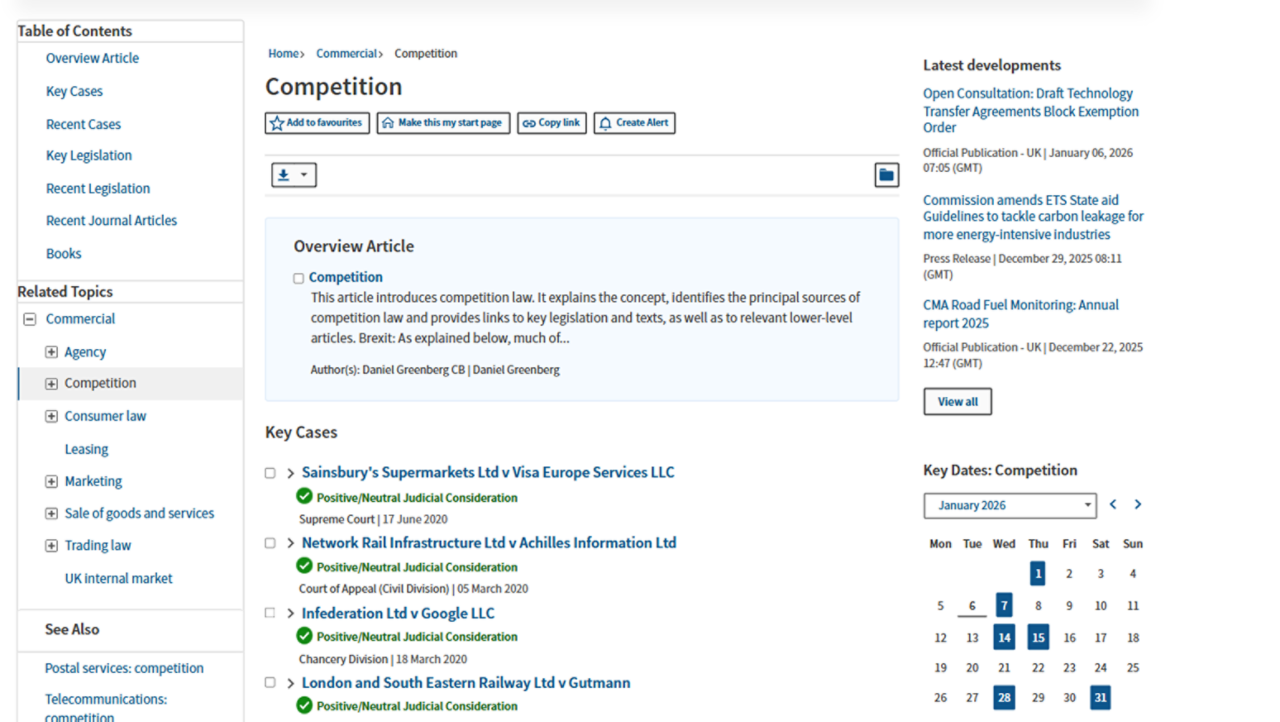
Task: Collapse the Commercial topic tree
Action: coord(30,319)
